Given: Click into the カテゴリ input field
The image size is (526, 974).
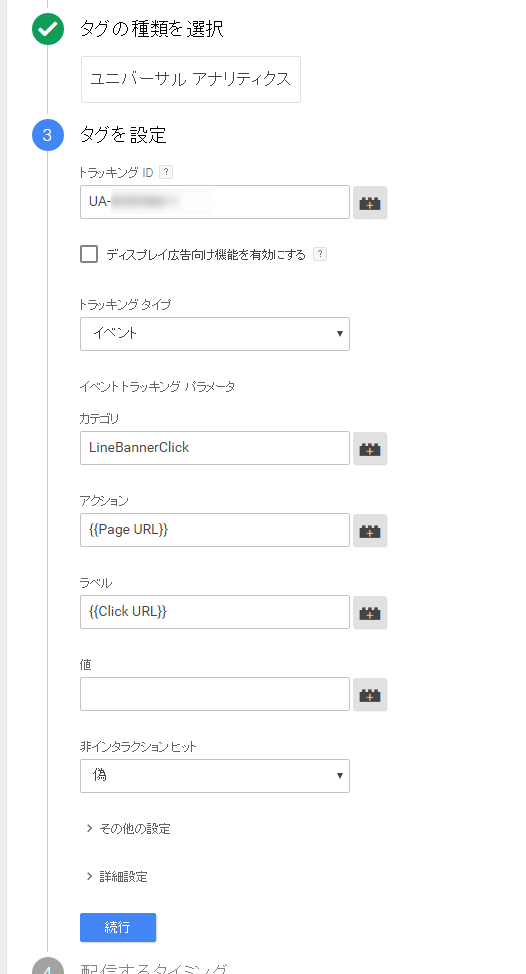Looking at the screenshot, I should (x=215, y=448).
